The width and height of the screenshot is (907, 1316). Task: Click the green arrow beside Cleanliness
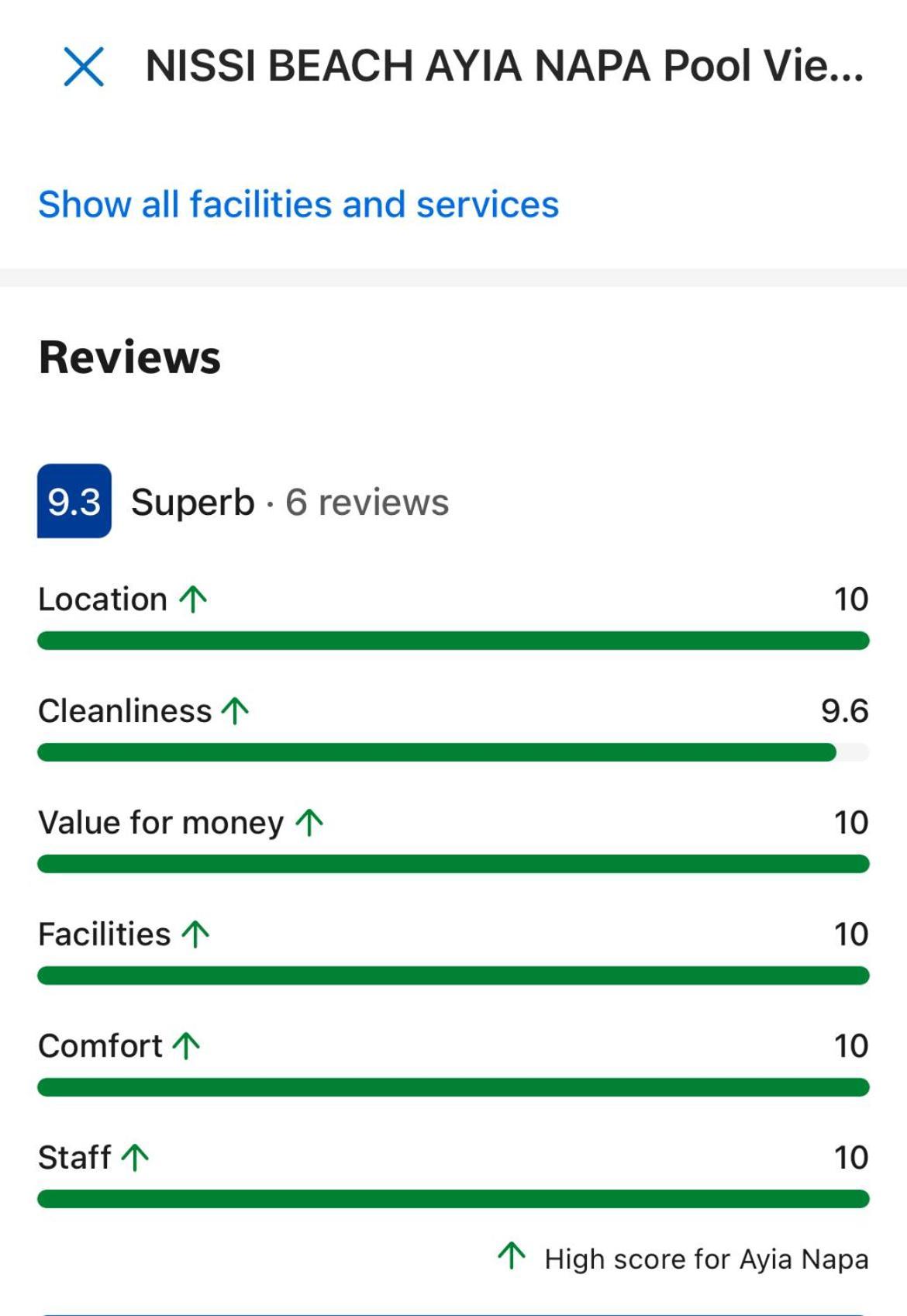click(235, 710)
